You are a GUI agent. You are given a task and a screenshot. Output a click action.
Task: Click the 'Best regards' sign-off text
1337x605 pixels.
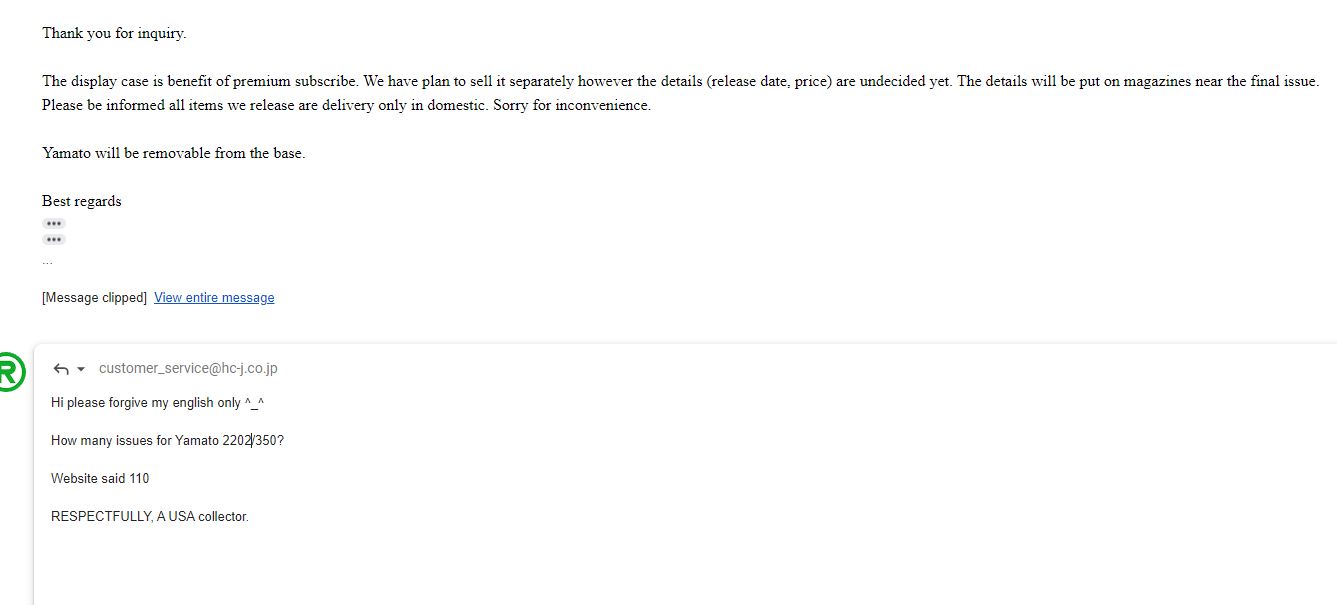coord(81,201)
